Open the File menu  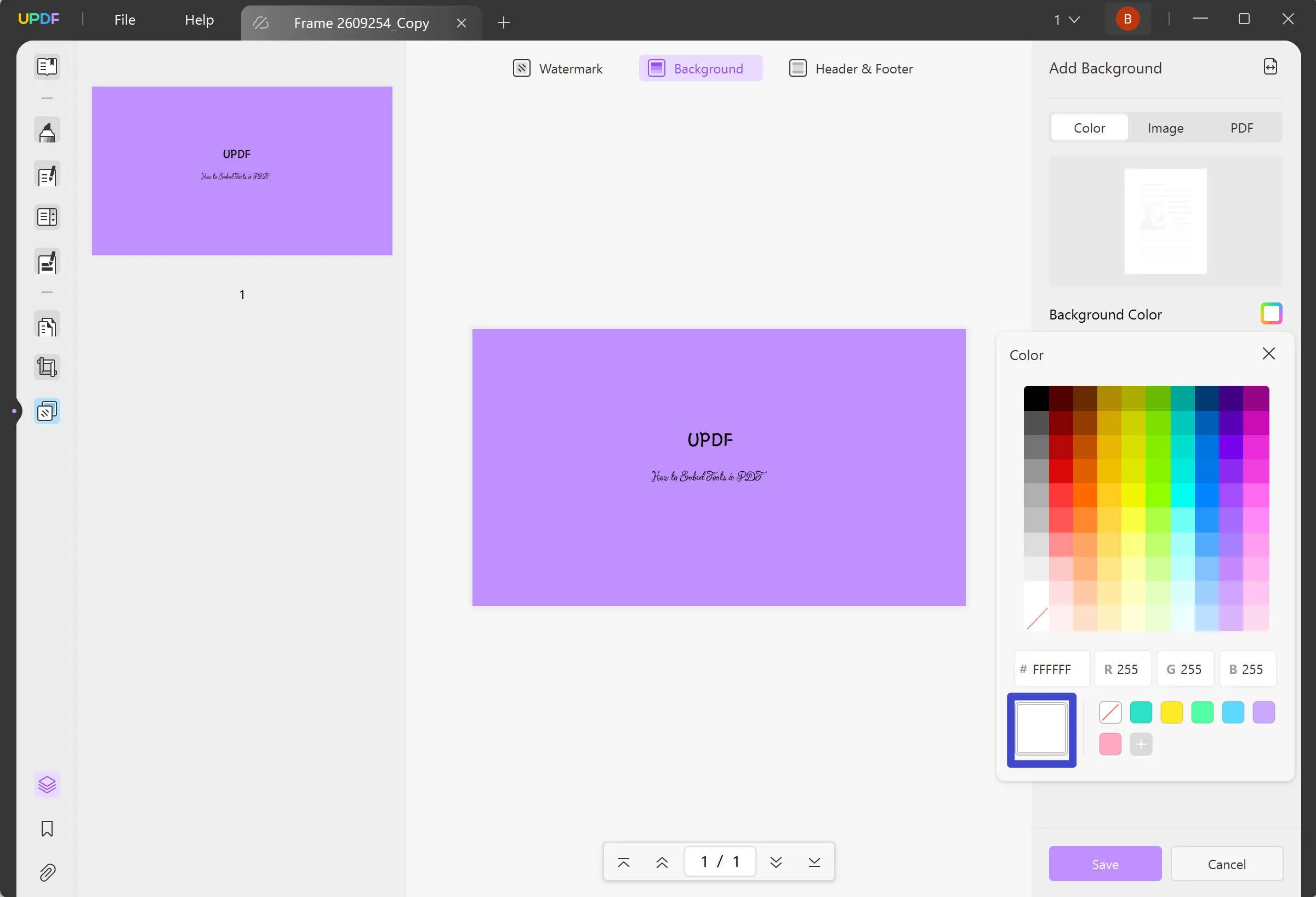(x=124, y=19)
